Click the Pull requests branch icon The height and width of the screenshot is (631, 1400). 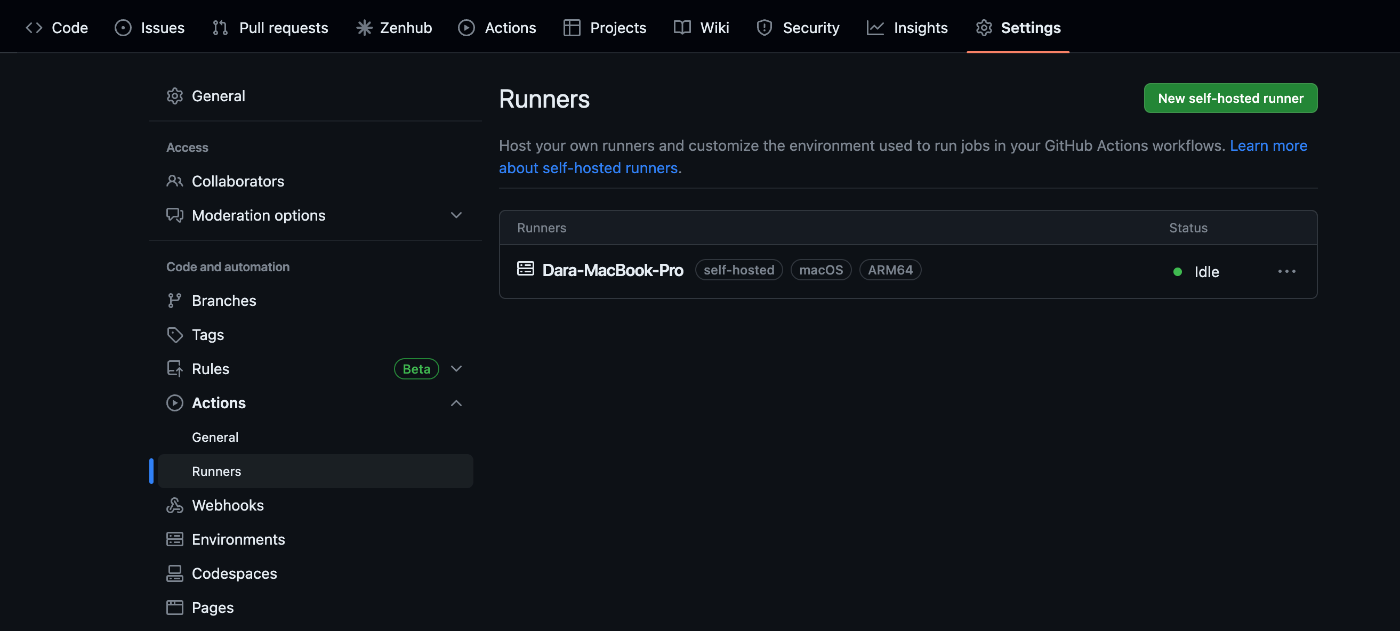[x=220, y=28]
